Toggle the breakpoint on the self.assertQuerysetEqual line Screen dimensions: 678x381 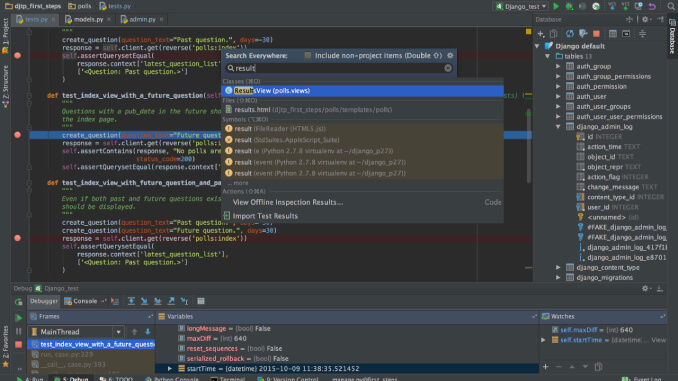coord(17,55)
